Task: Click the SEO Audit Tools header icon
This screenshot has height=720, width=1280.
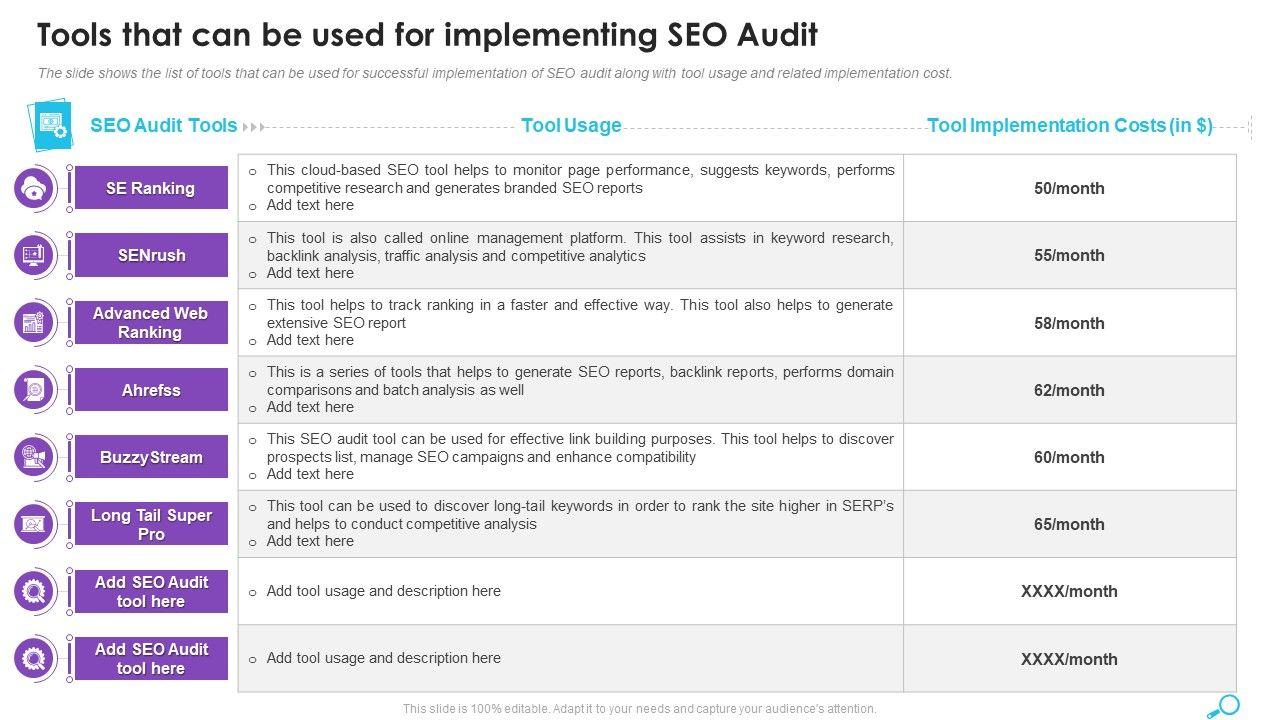Action: [x=50, y=124]
